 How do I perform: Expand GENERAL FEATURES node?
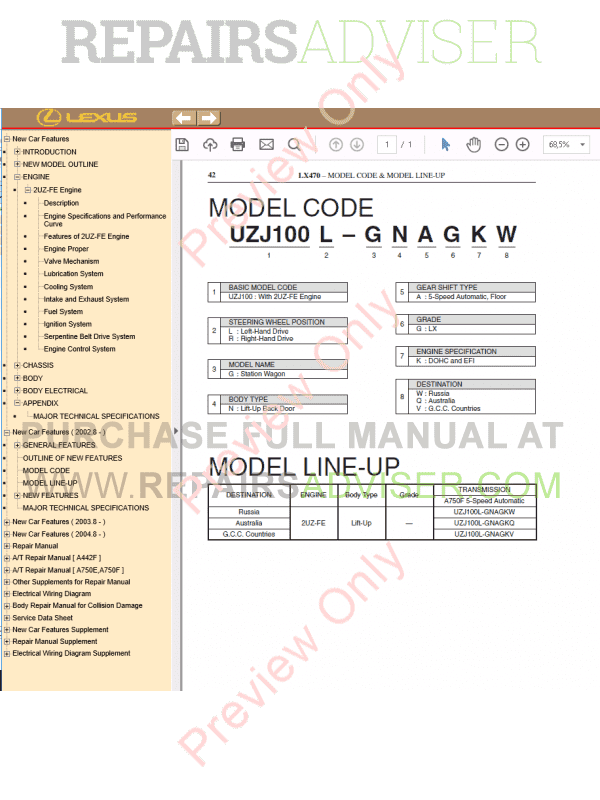click(x=17, y=445)
